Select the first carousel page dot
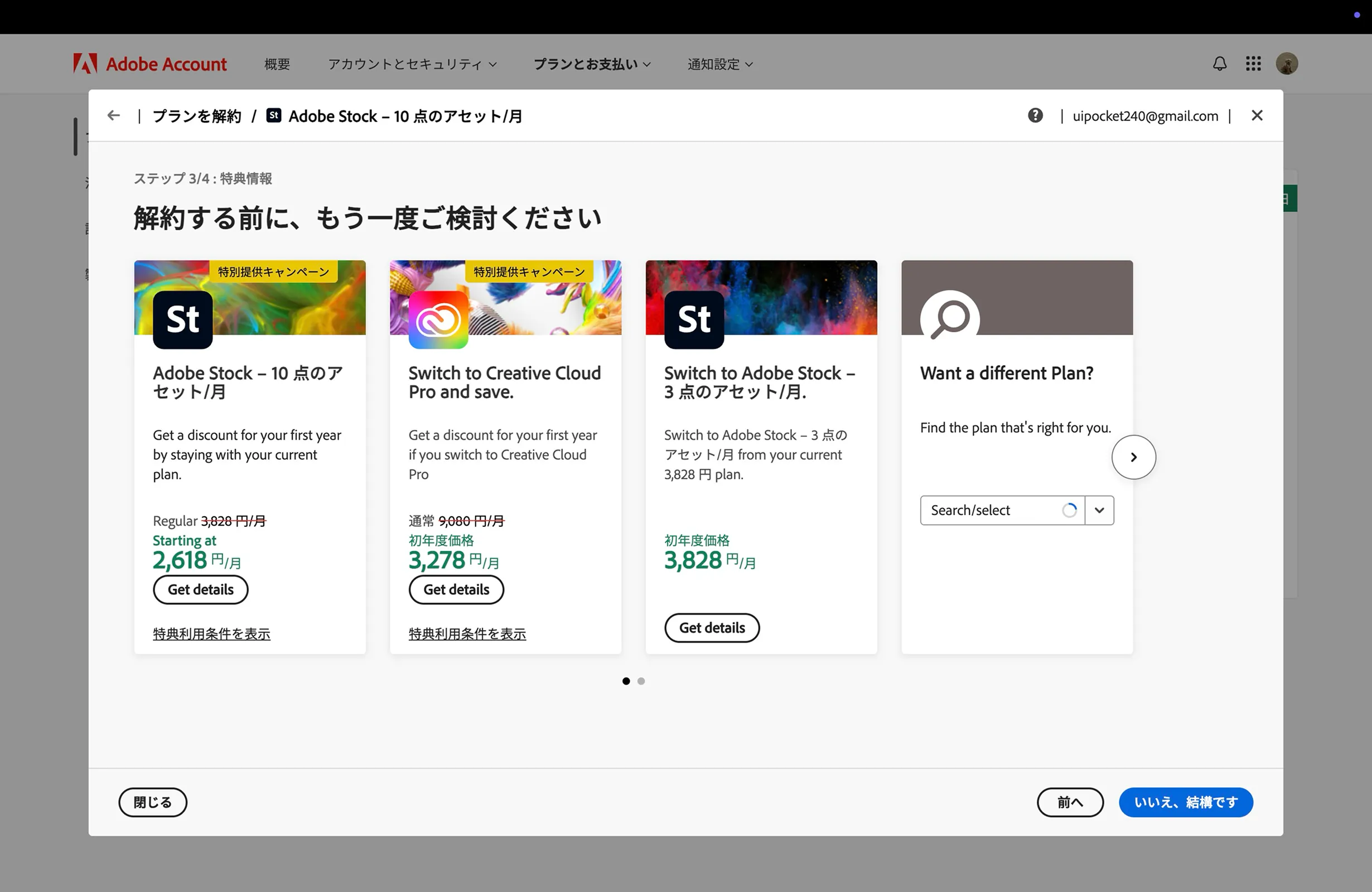 click(x=626, y=681)
